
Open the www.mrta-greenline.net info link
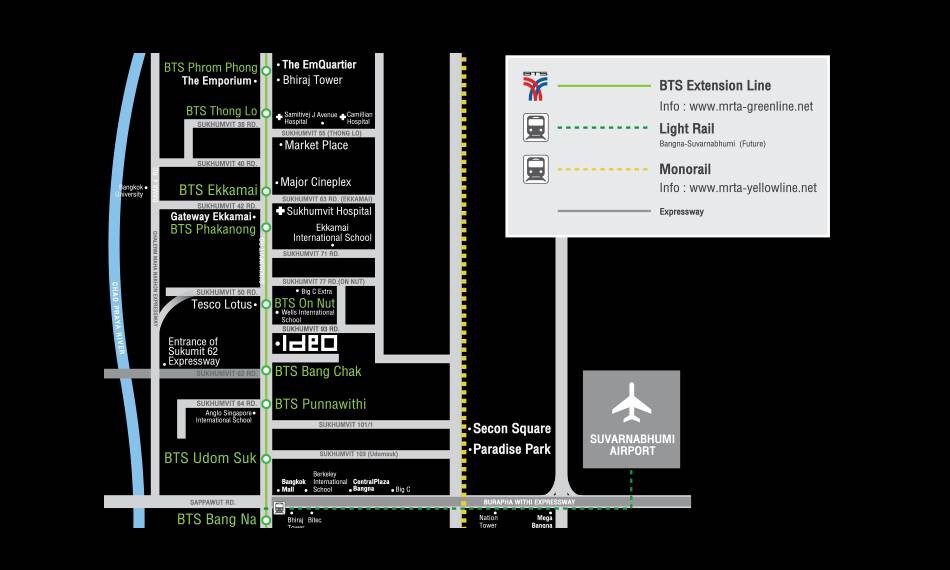(751, 107)
